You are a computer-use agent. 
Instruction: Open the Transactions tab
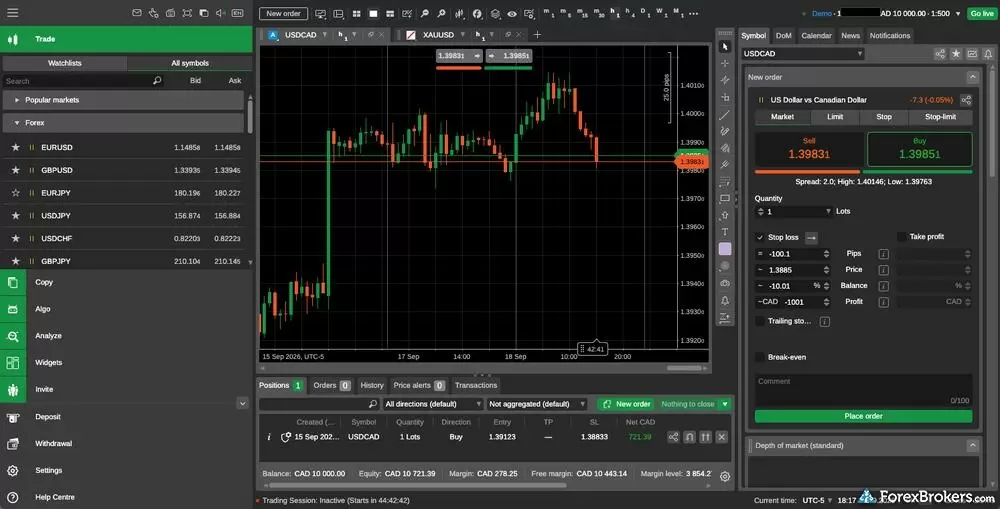[476, 385]
